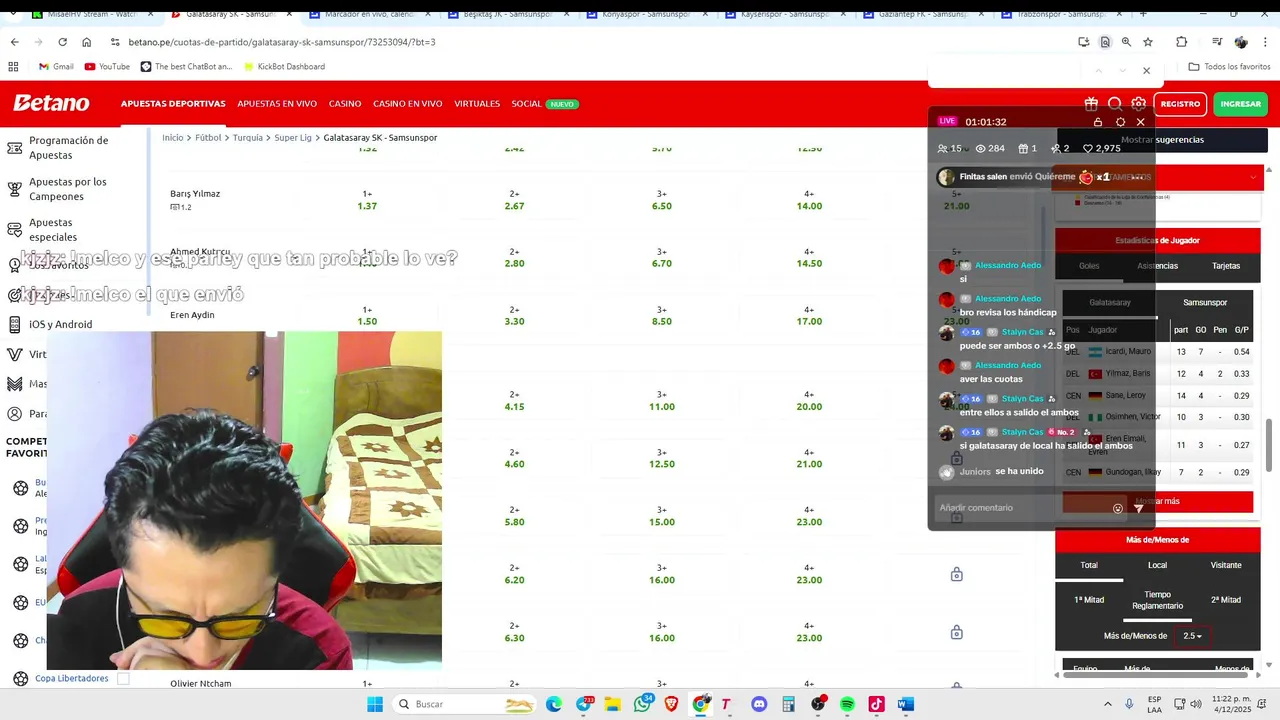The width and height of the screenshot is (1280, 720).
Task: Open browser zoom magnifier icon in address bar
Action: point(1126,42)
